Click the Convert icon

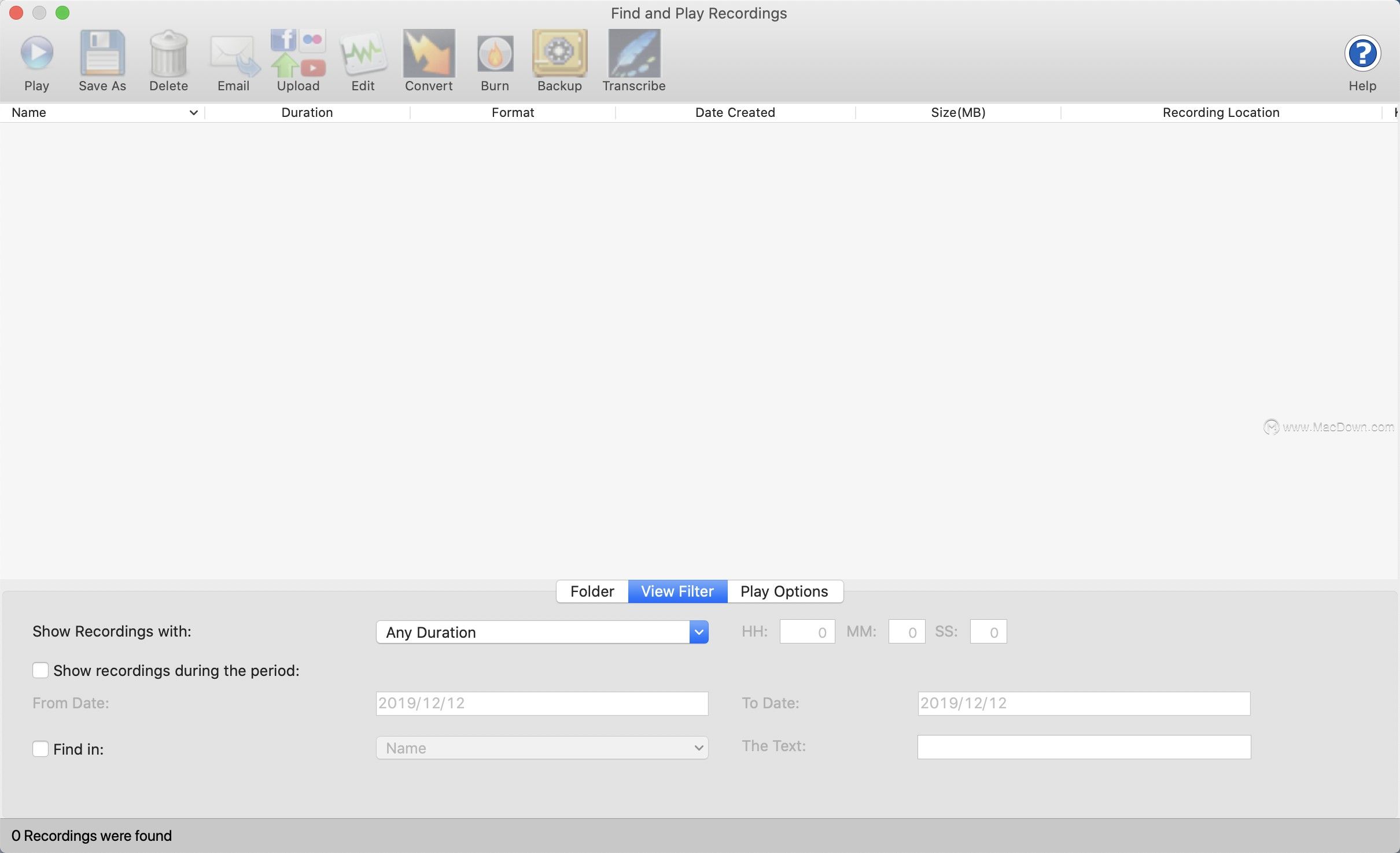point(428,53)
